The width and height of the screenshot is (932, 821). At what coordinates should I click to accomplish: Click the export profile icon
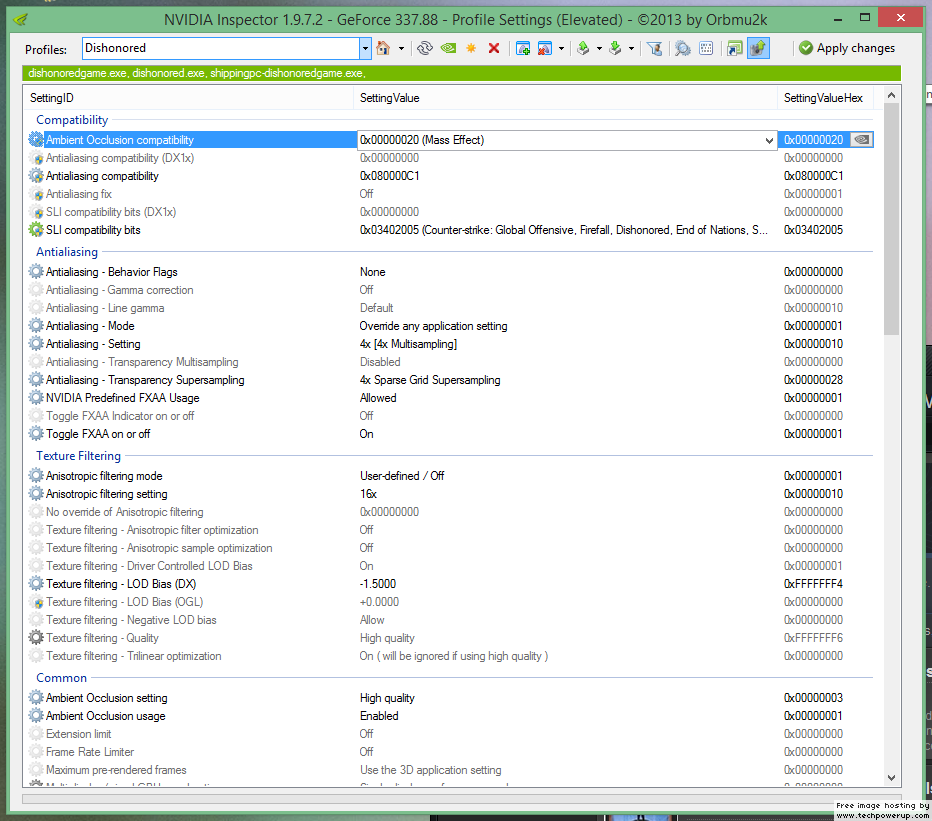(x=583, y=48)
